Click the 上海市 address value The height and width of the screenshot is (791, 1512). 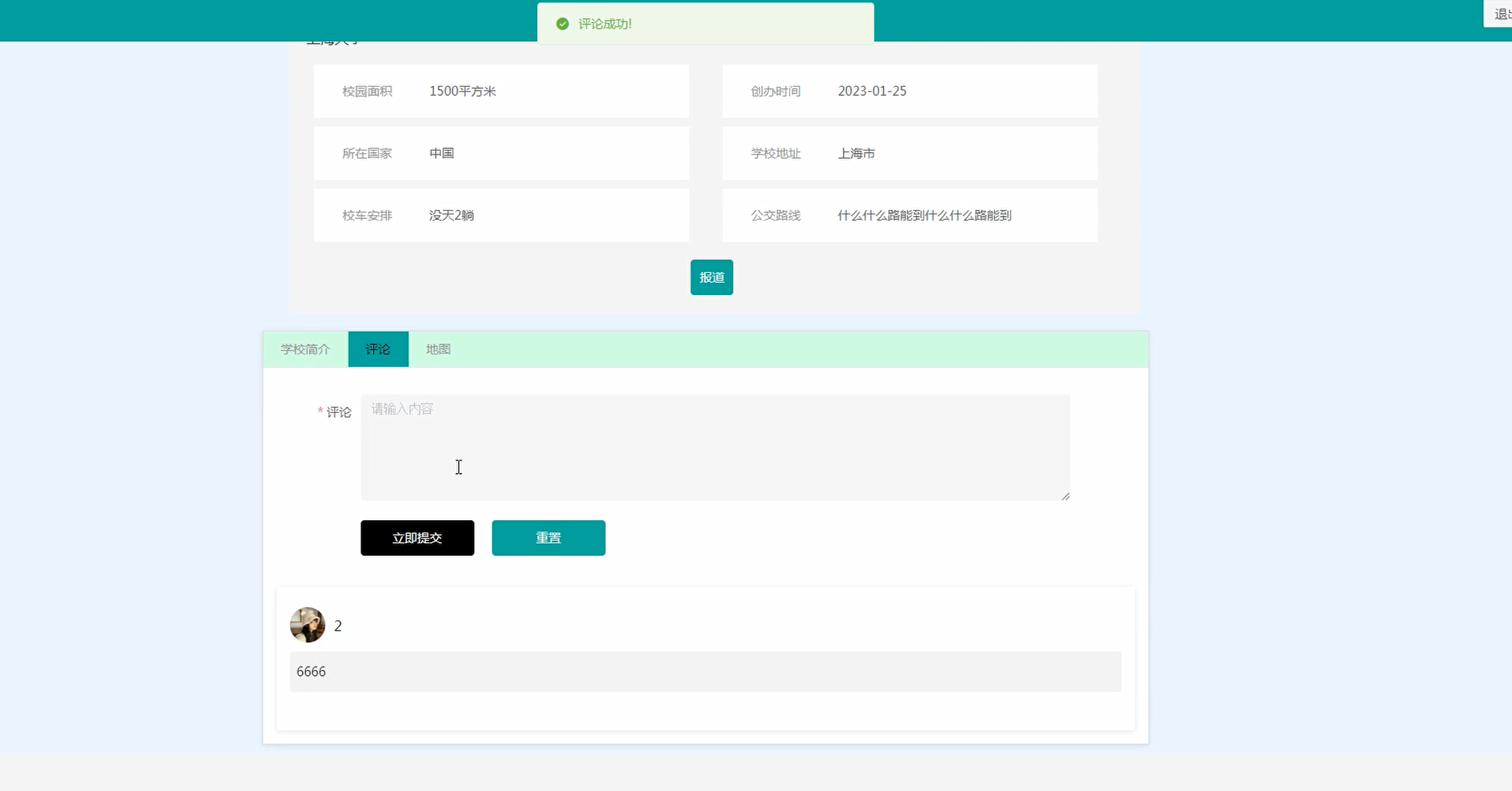click(x=856, y=153)
